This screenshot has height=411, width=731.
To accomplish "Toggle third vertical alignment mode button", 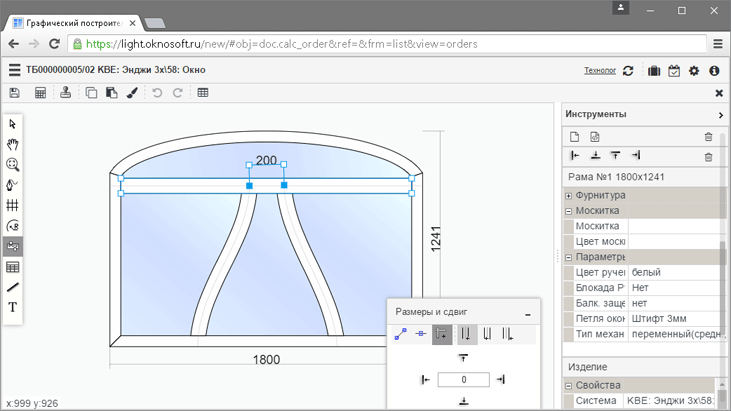I will click(508, 334).
